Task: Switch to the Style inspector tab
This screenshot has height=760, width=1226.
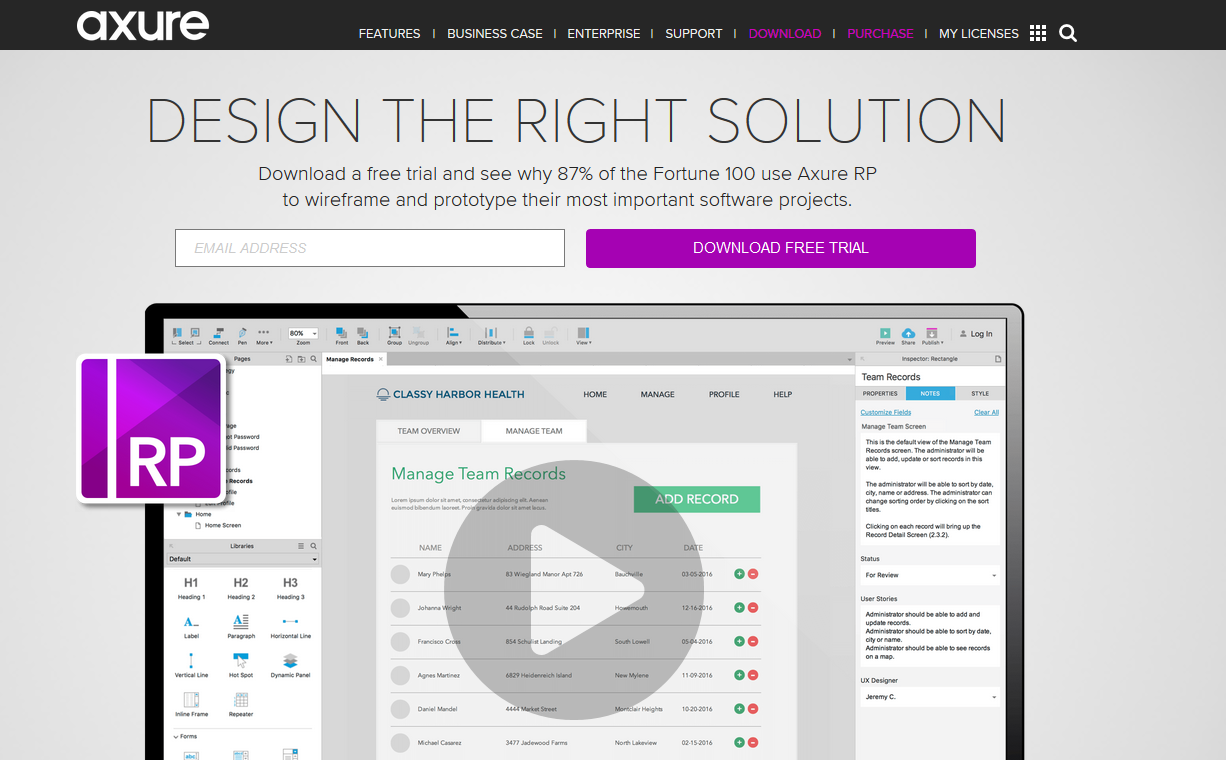Action: tap(979, 393)
